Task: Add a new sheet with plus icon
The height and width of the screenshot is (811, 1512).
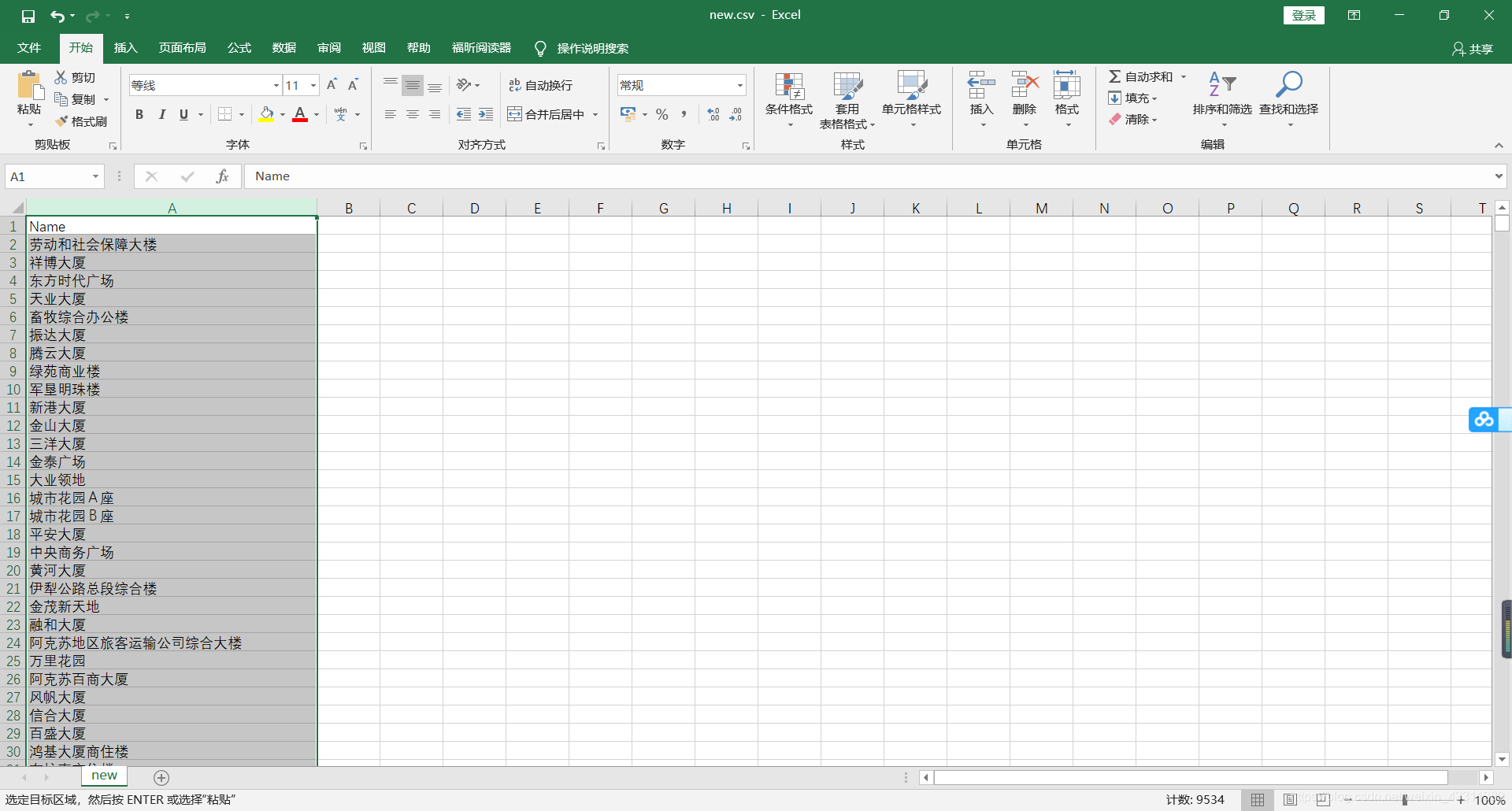Action: (161, 778)
